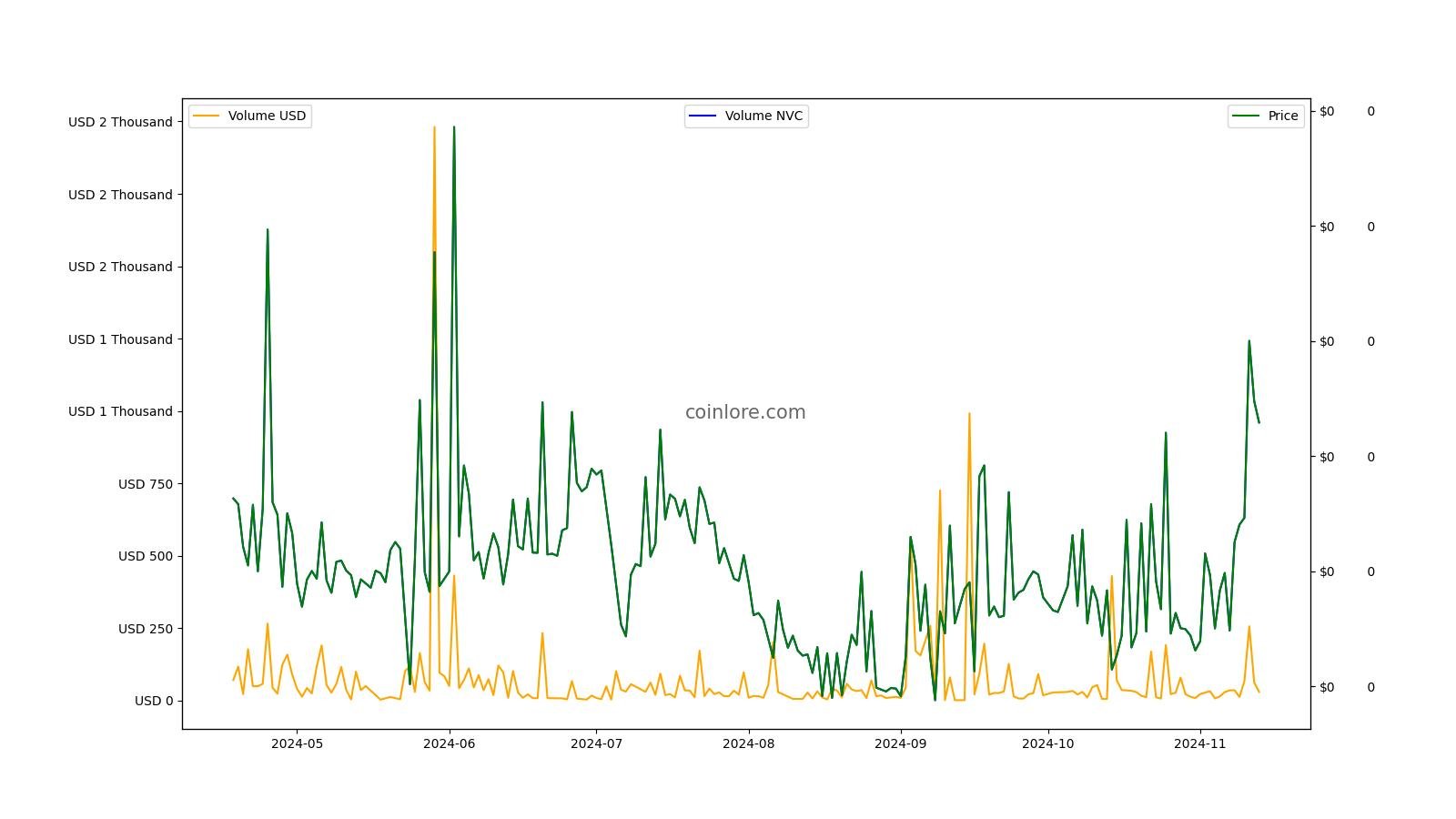The width and height of the screenshot is (1456, 819).
Task: Click the Volume USD legend entry
Action: [250, 116]
